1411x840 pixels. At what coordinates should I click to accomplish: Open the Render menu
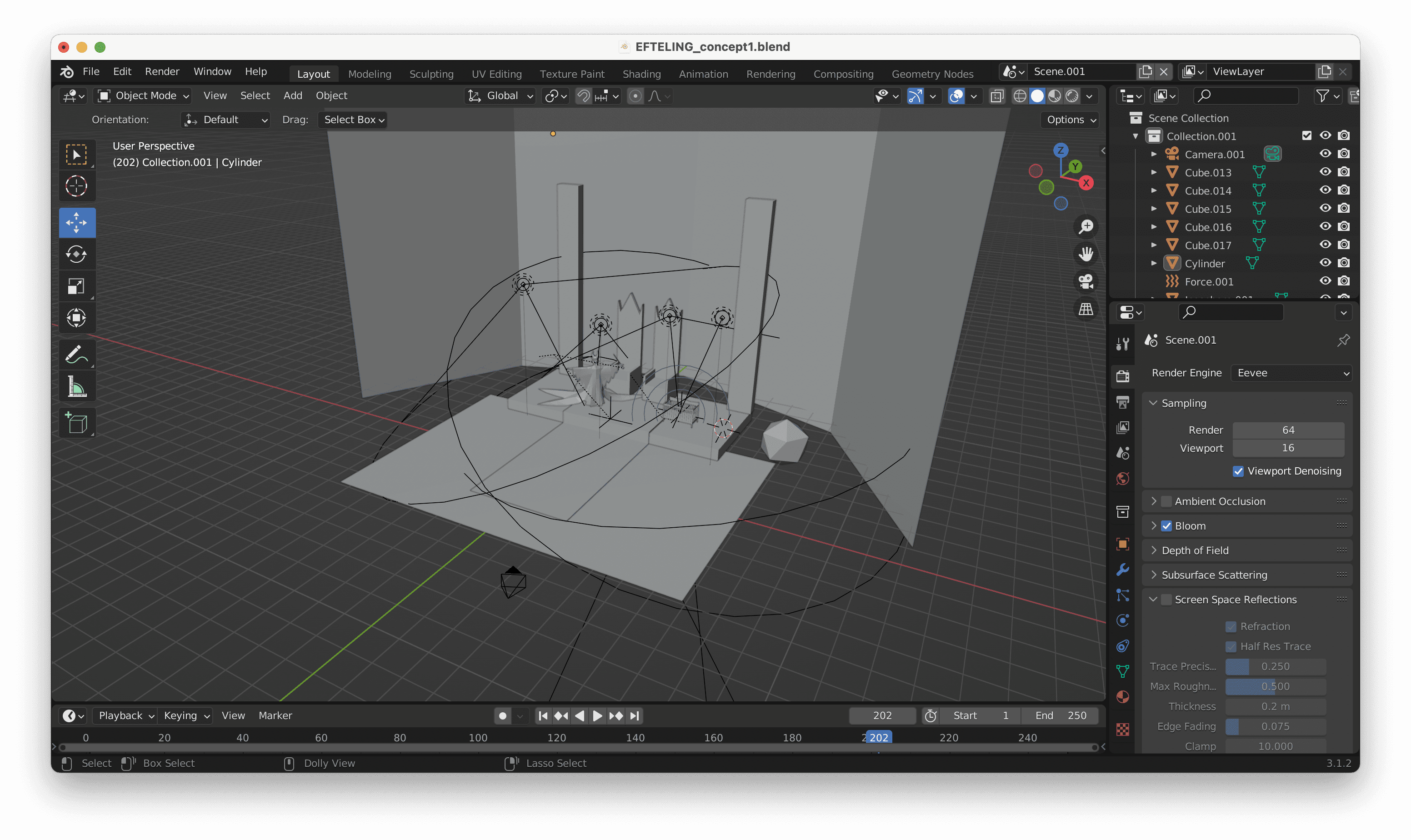pos(162,71)
